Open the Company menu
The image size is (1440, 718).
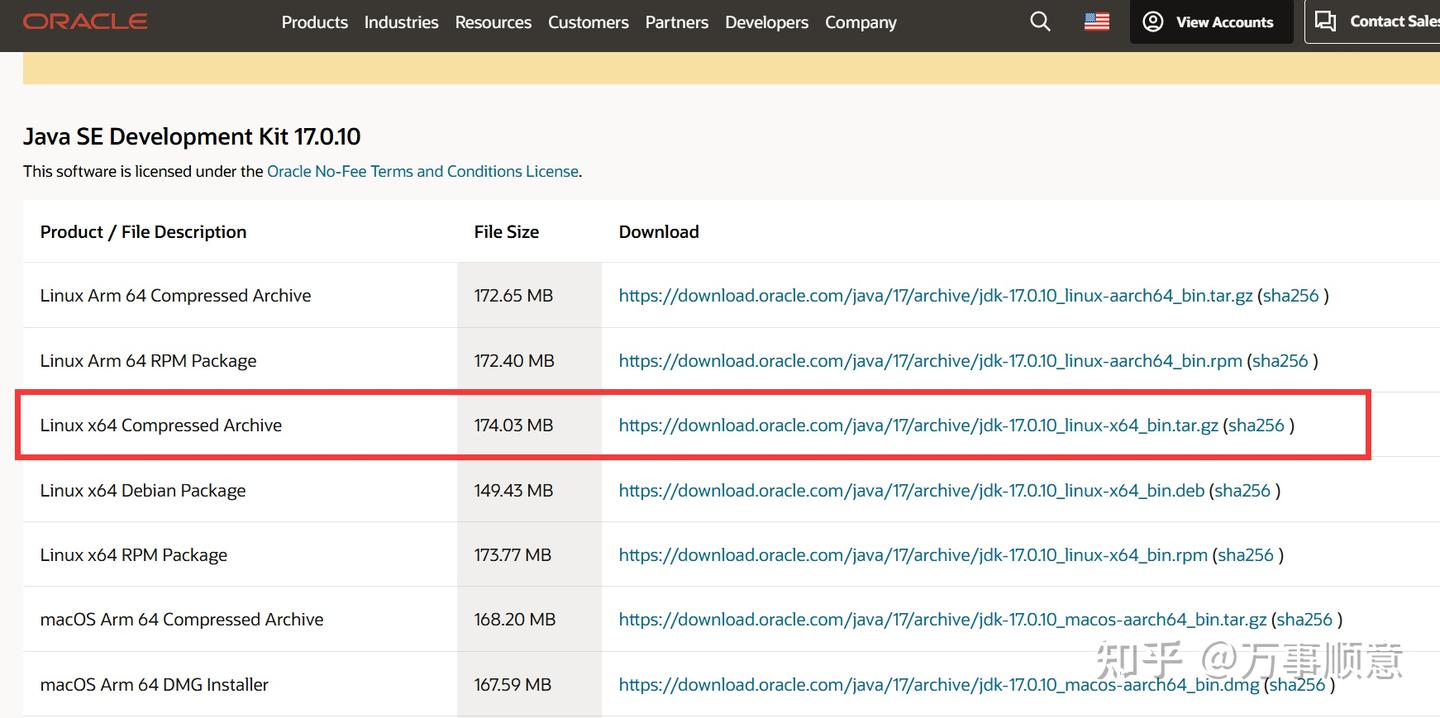860,22
